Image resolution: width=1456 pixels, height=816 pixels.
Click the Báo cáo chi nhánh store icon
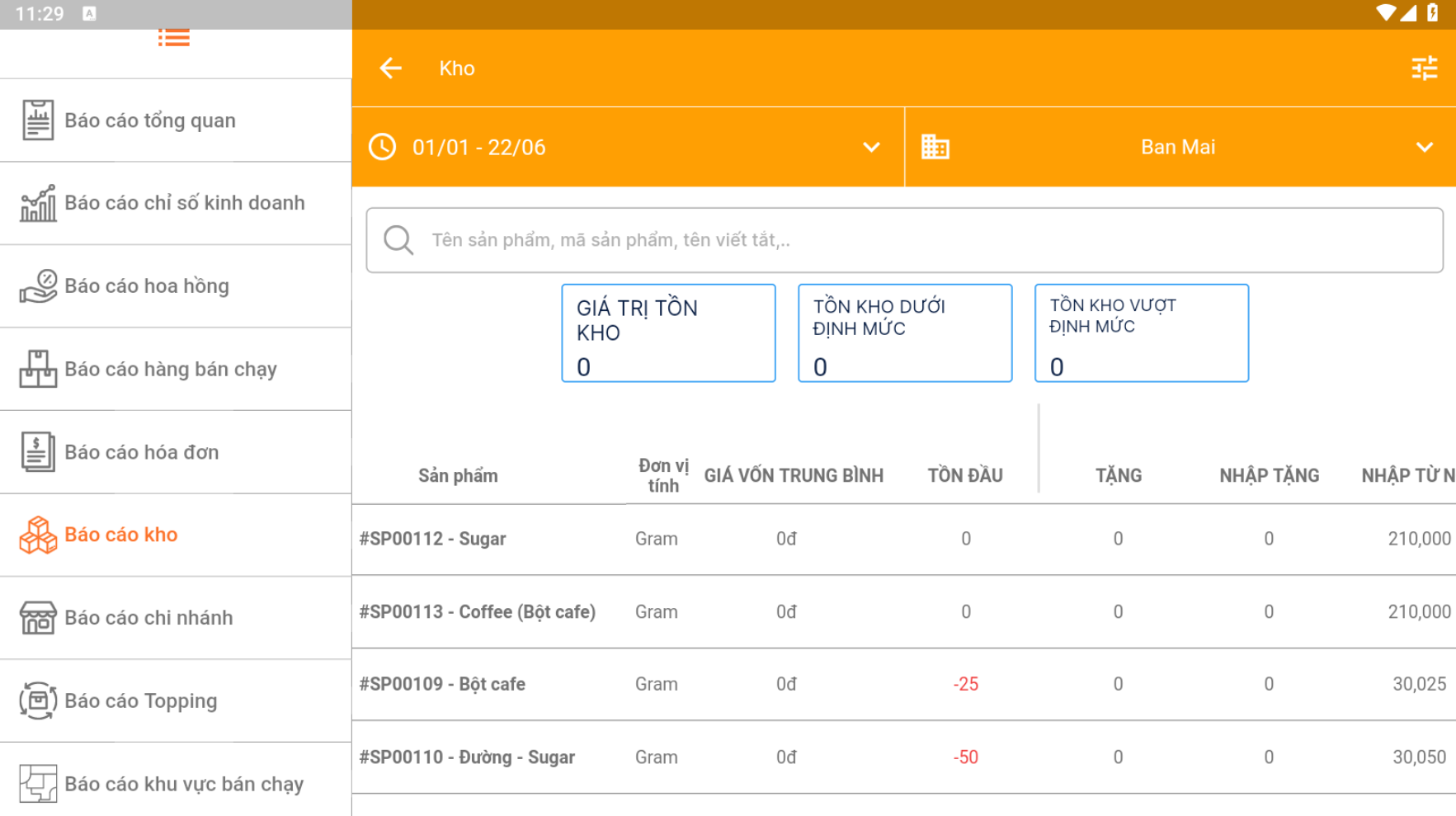pos(38,618)
